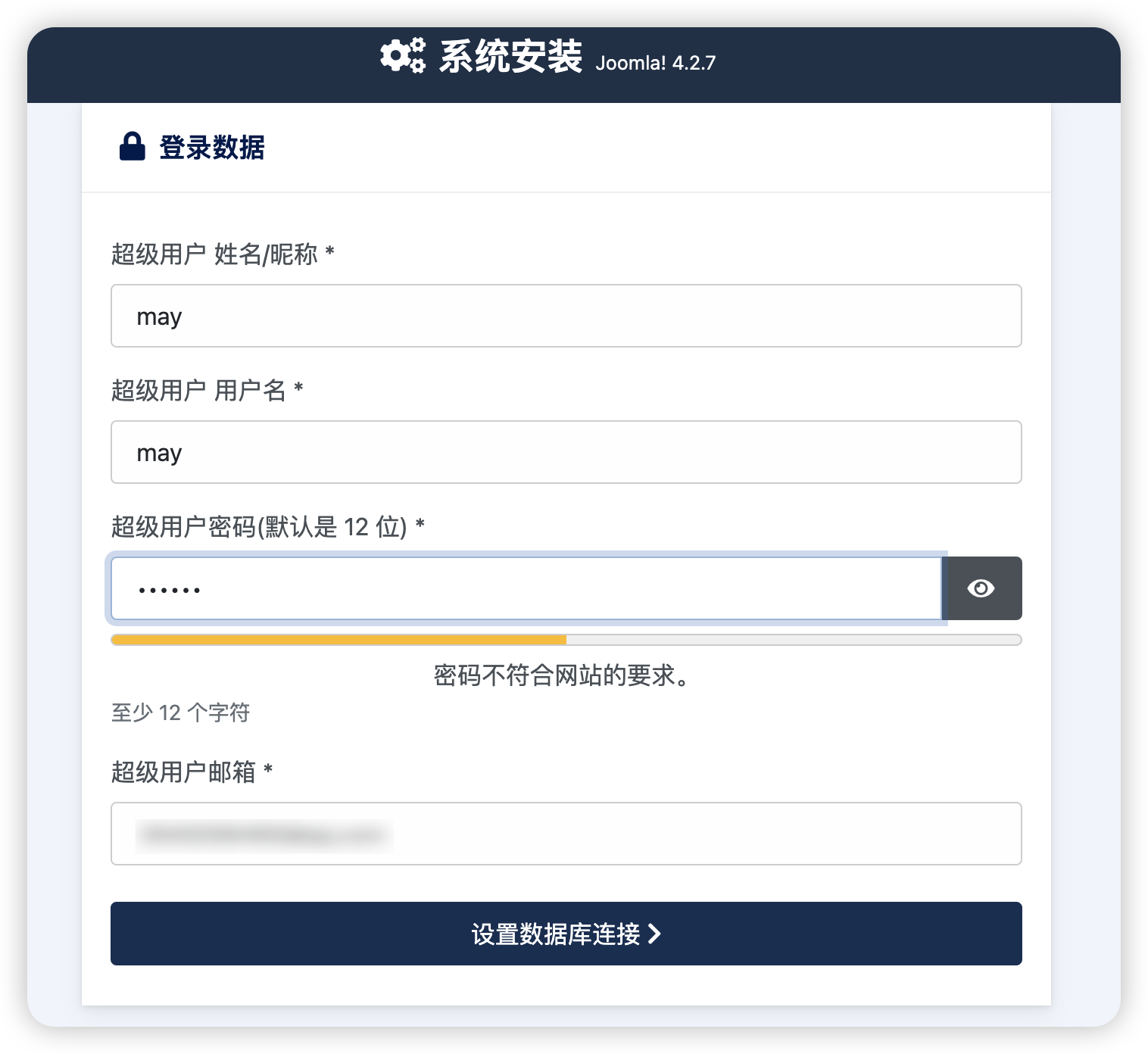Click the lock icon beside 登录数据

point(132,147)
